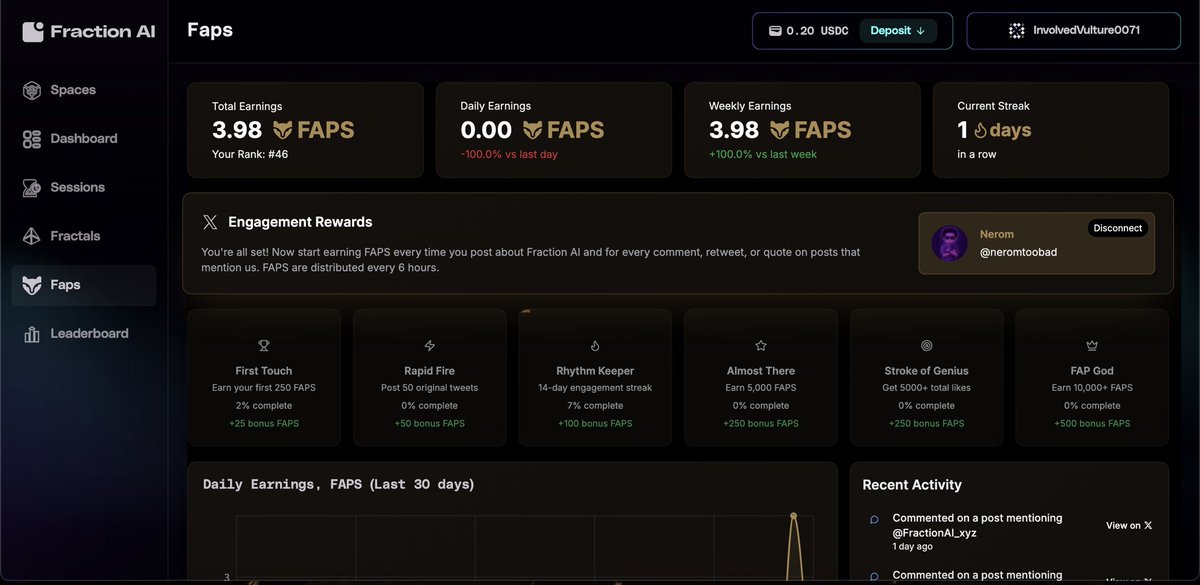Click the Deposit button
The width and height of the screenshot is (1200, 585).
pos(897,31)
